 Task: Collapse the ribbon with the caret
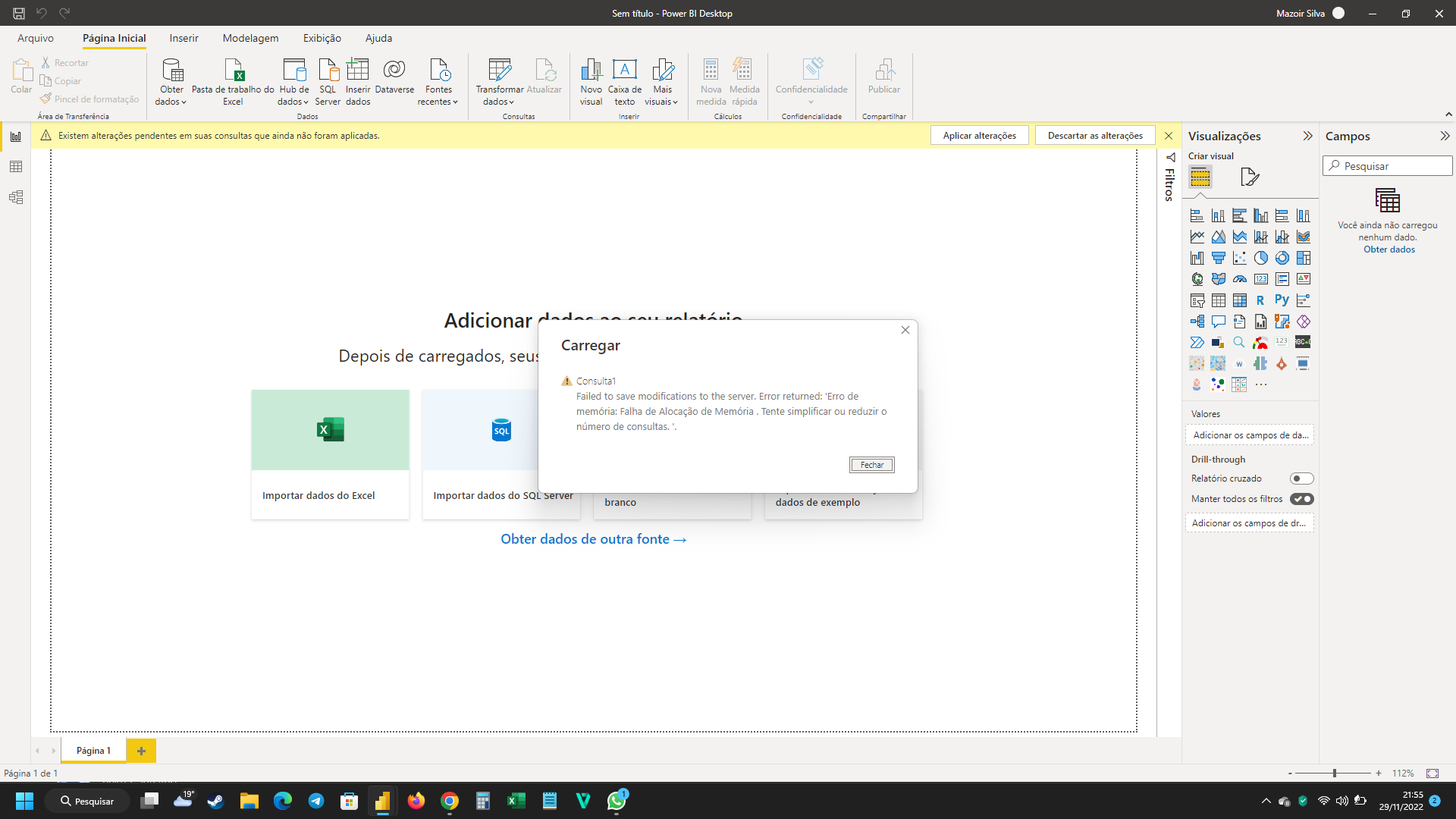[1448, 115]
